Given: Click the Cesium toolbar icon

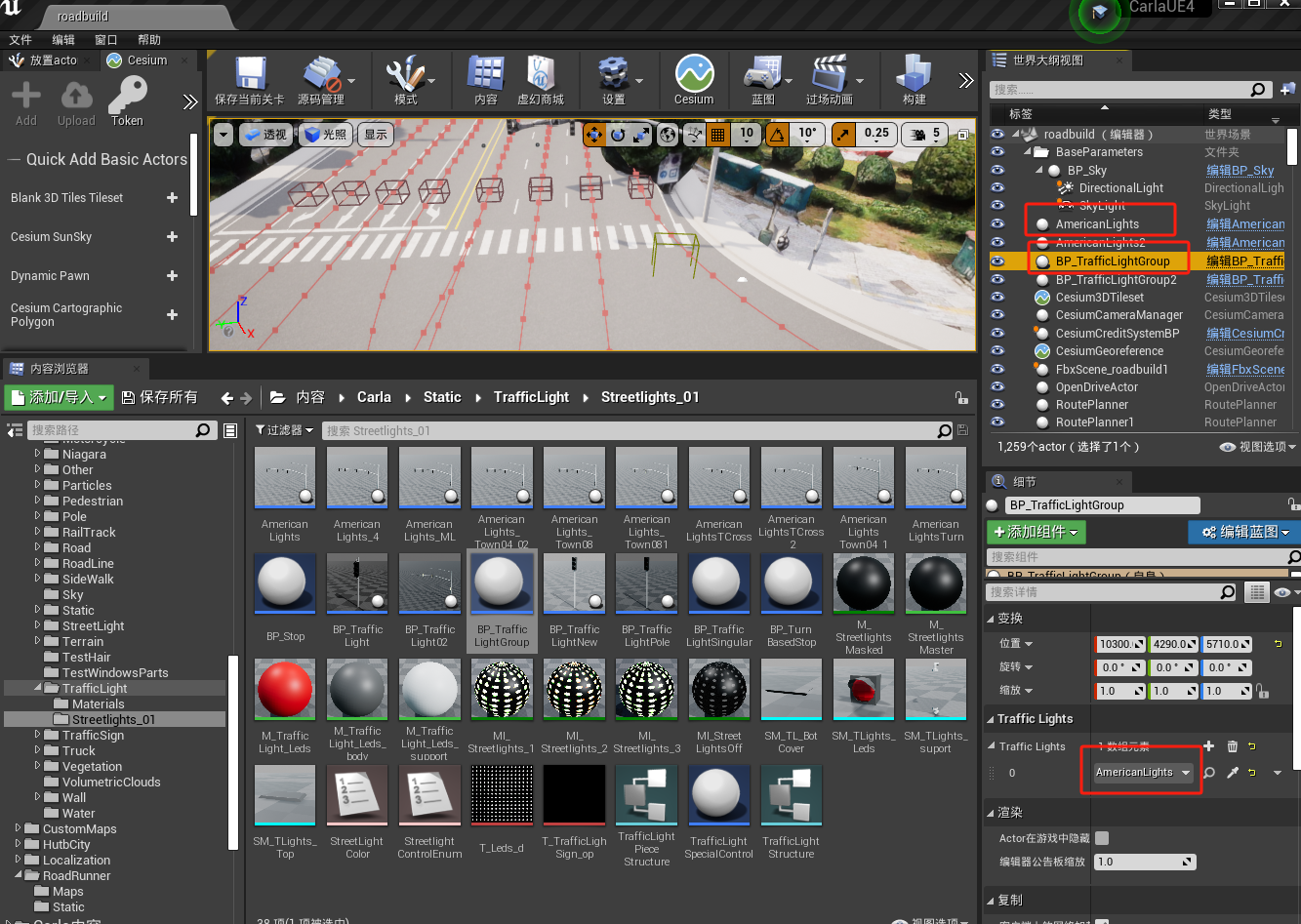Looking at the screenshot, I should 693,76.
